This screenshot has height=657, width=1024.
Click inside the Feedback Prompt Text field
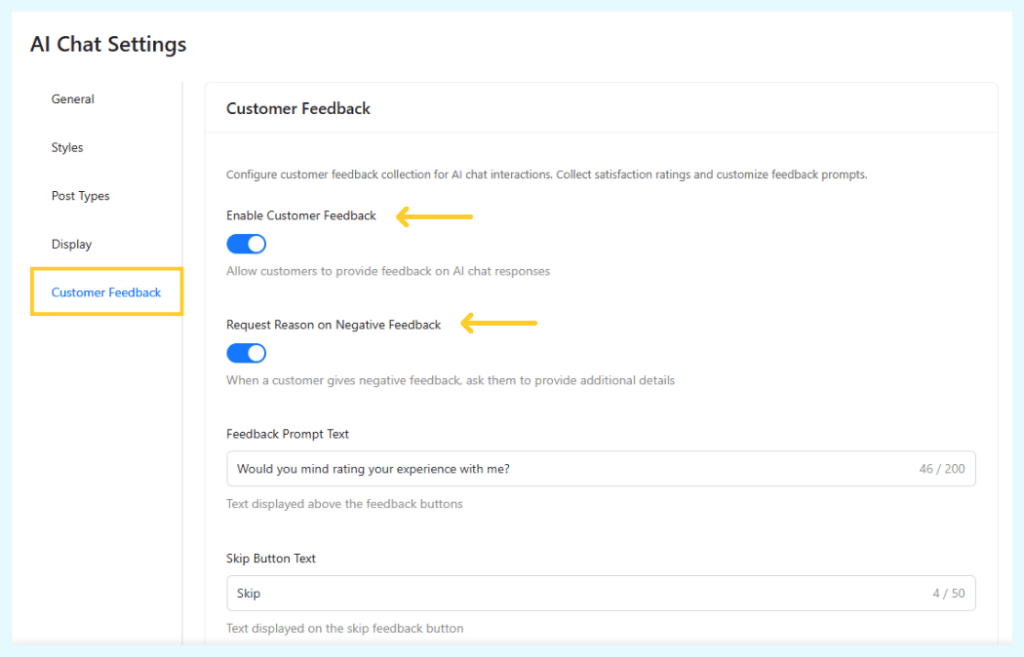[500, 468]
